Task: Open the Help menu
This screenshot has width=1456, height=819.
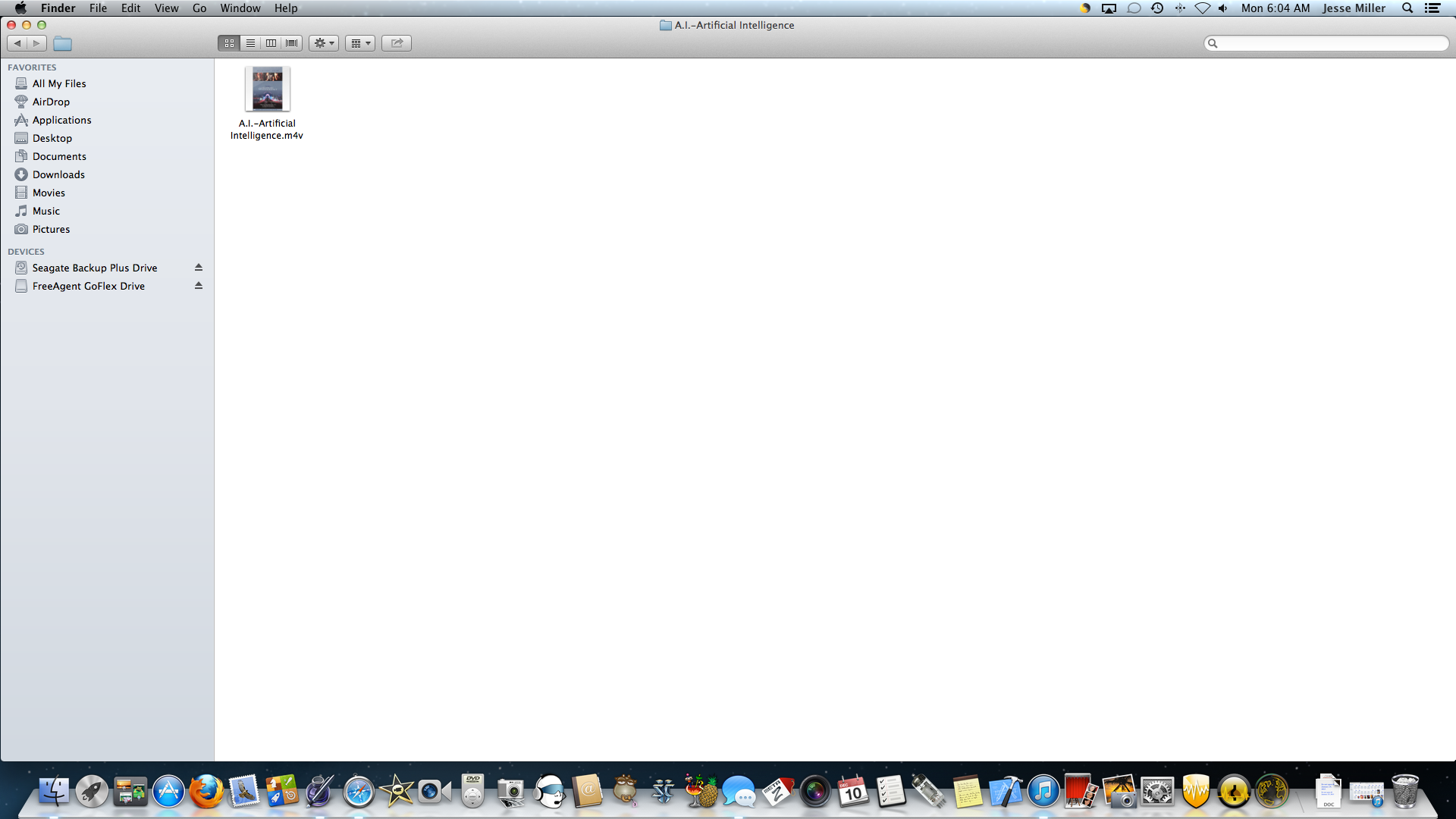Action: (x=286, y=8)
